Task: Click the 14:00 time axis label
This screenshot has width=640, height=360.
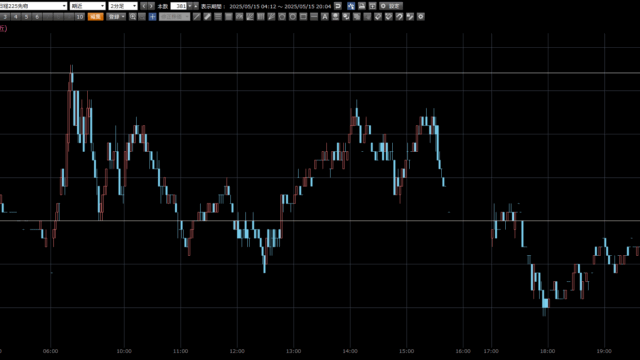Action: click(x=350, y=351)
